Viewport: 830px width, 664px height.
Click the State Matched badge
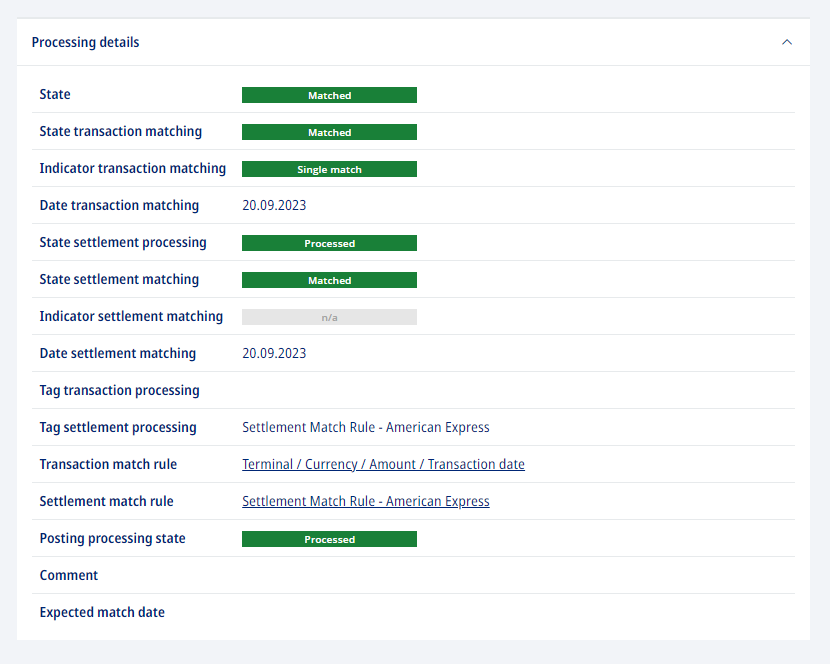[x=329, y=95]
